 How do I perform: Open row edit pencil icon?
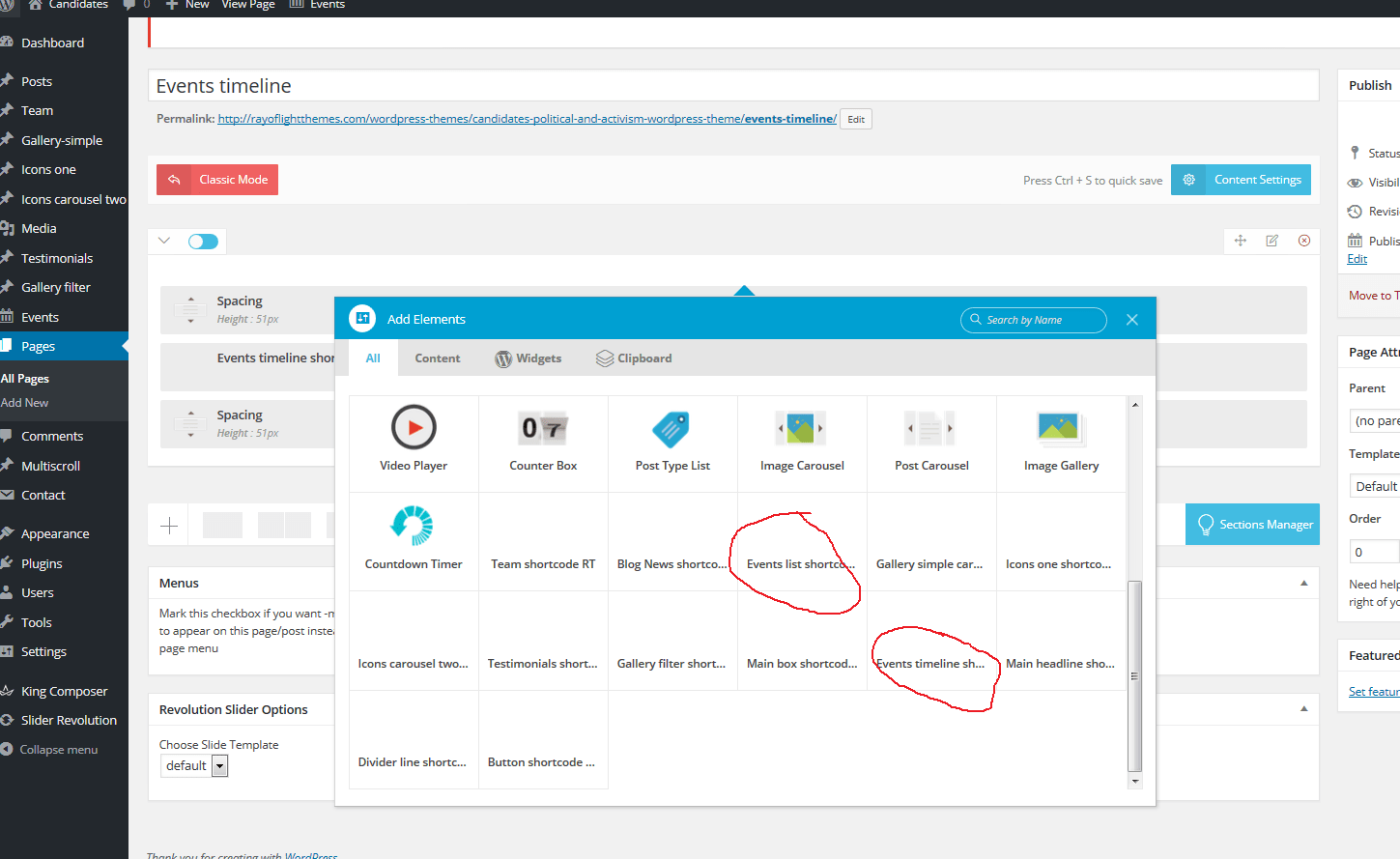(1272, 241)
